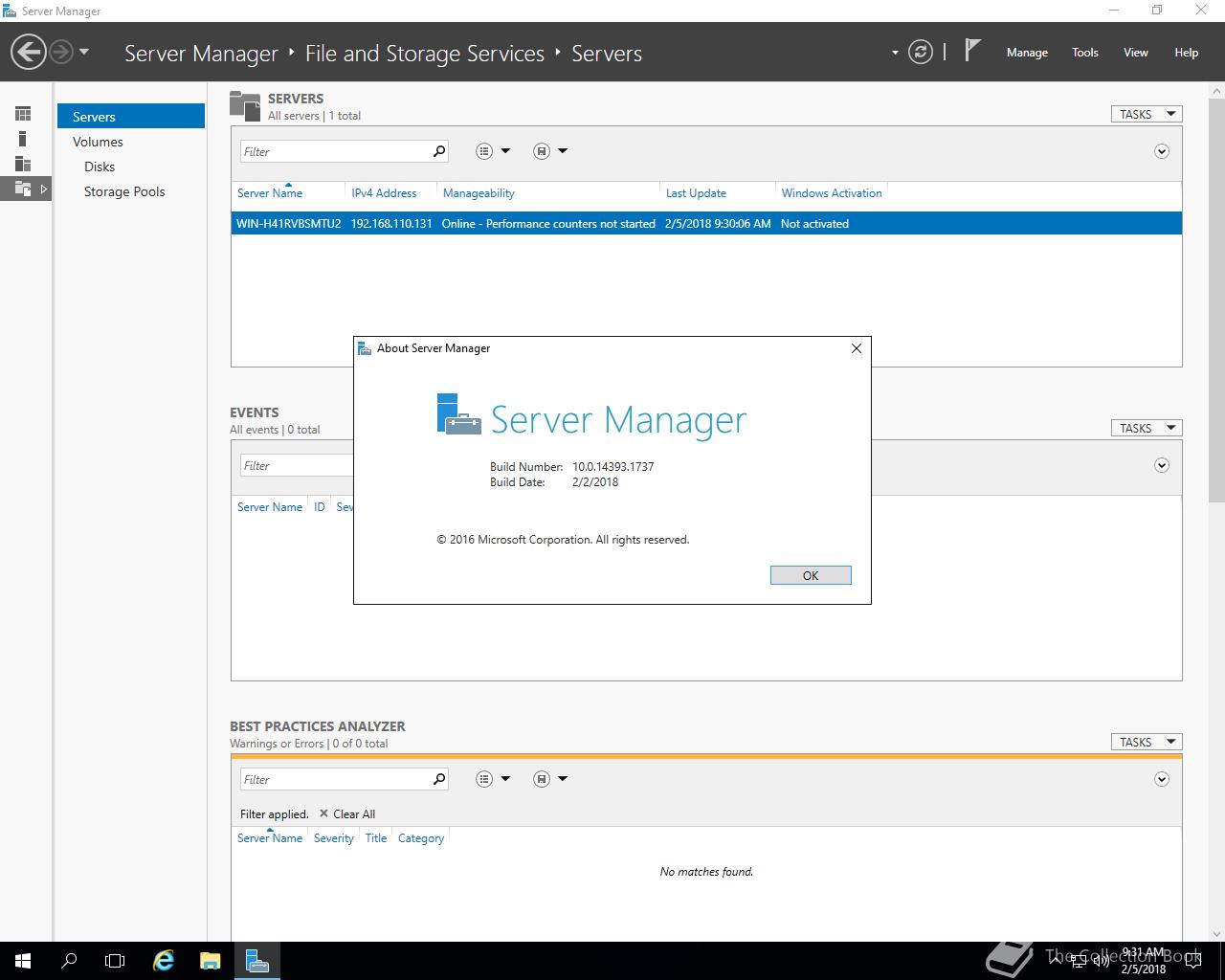Screen dimensions: 1225x980
Task: Click the Not activated cell
Action: tap(814, 223)
